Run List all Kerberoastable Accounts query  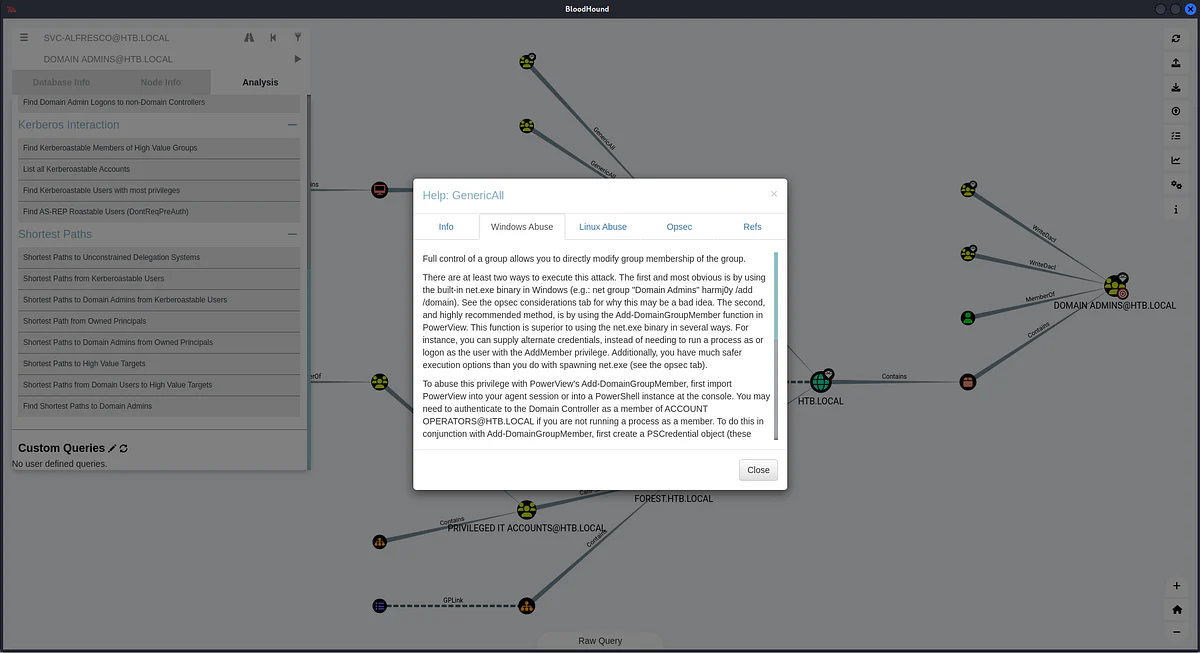(x=159, y=169)
